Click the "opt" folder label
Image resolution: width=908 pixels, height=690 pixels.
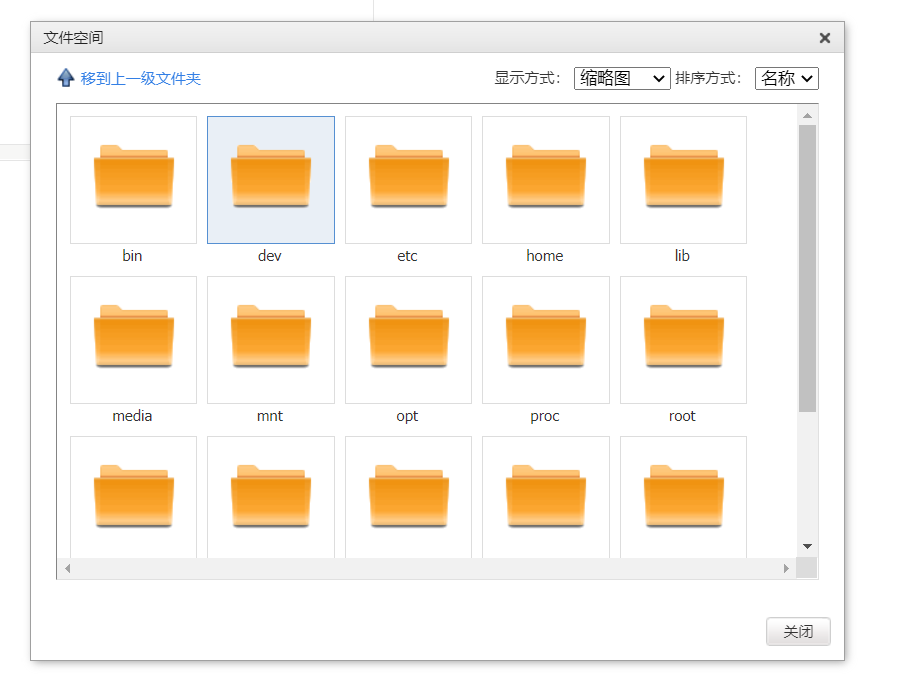pyautogui.click(x=407, y=417)
